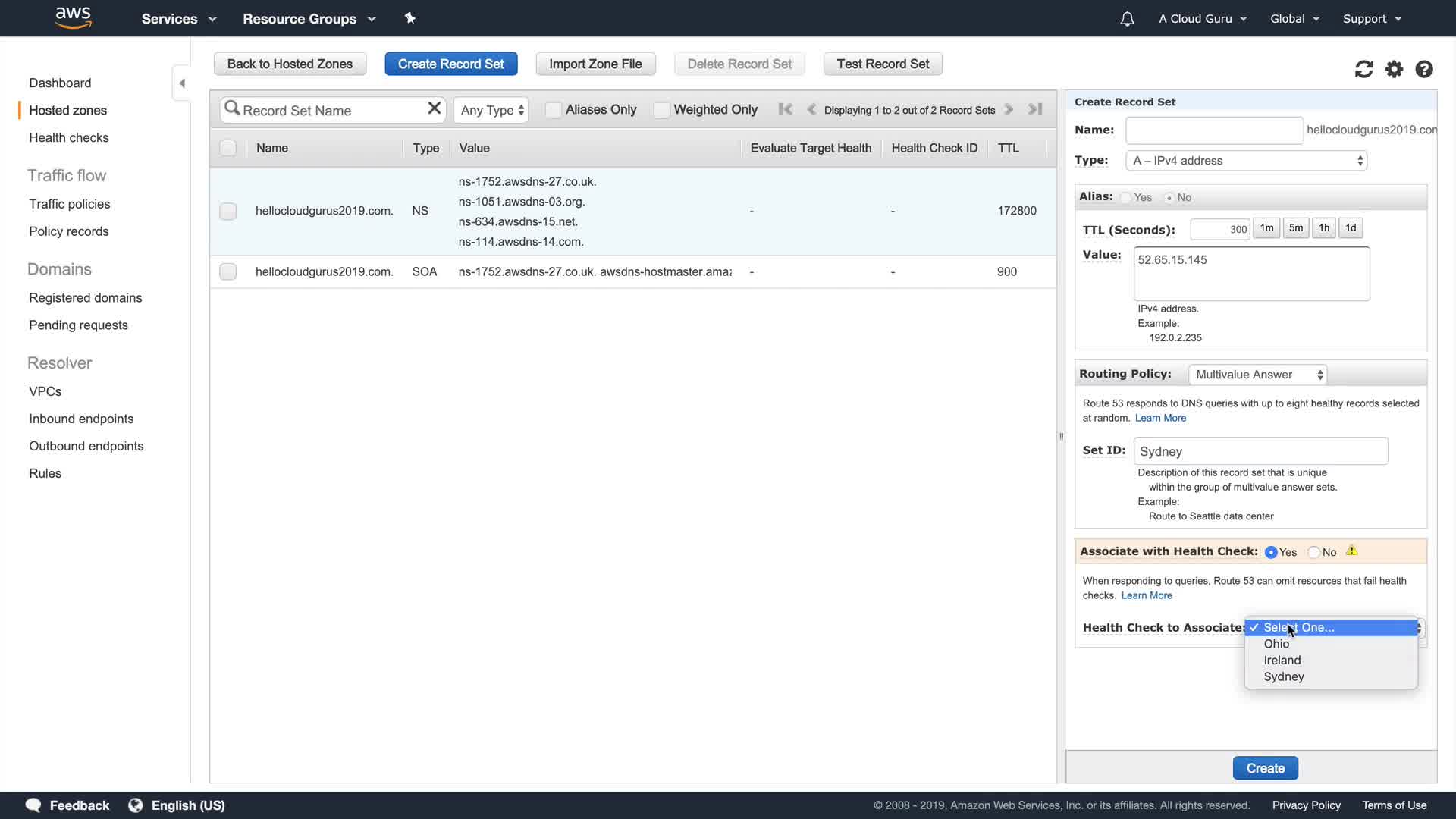The image size is (1456, 819).
Task: Choose Ireland from health check list
Action: click(x=1282, y=660)
